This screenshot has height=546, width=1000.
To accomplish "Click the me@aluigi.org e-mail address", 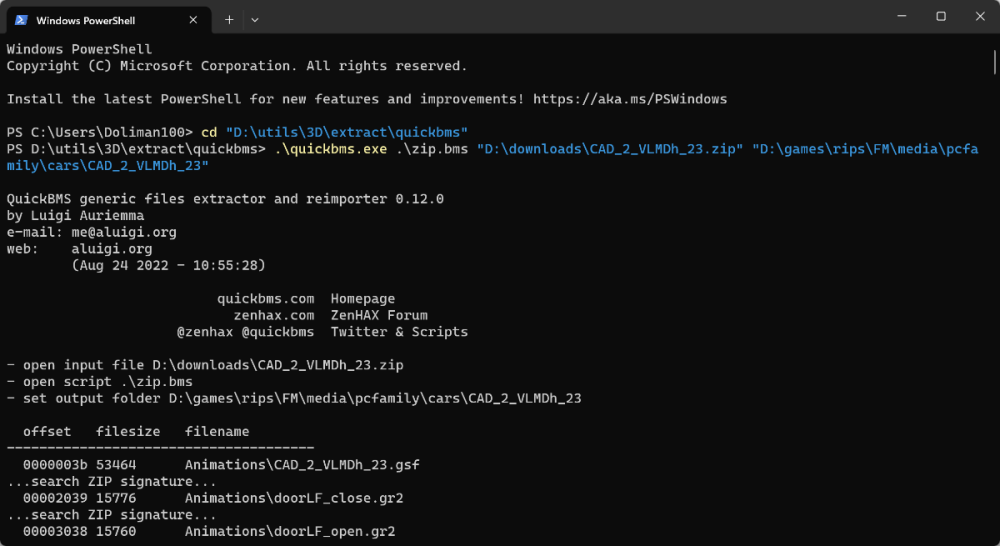I will [x=124, y=232].
